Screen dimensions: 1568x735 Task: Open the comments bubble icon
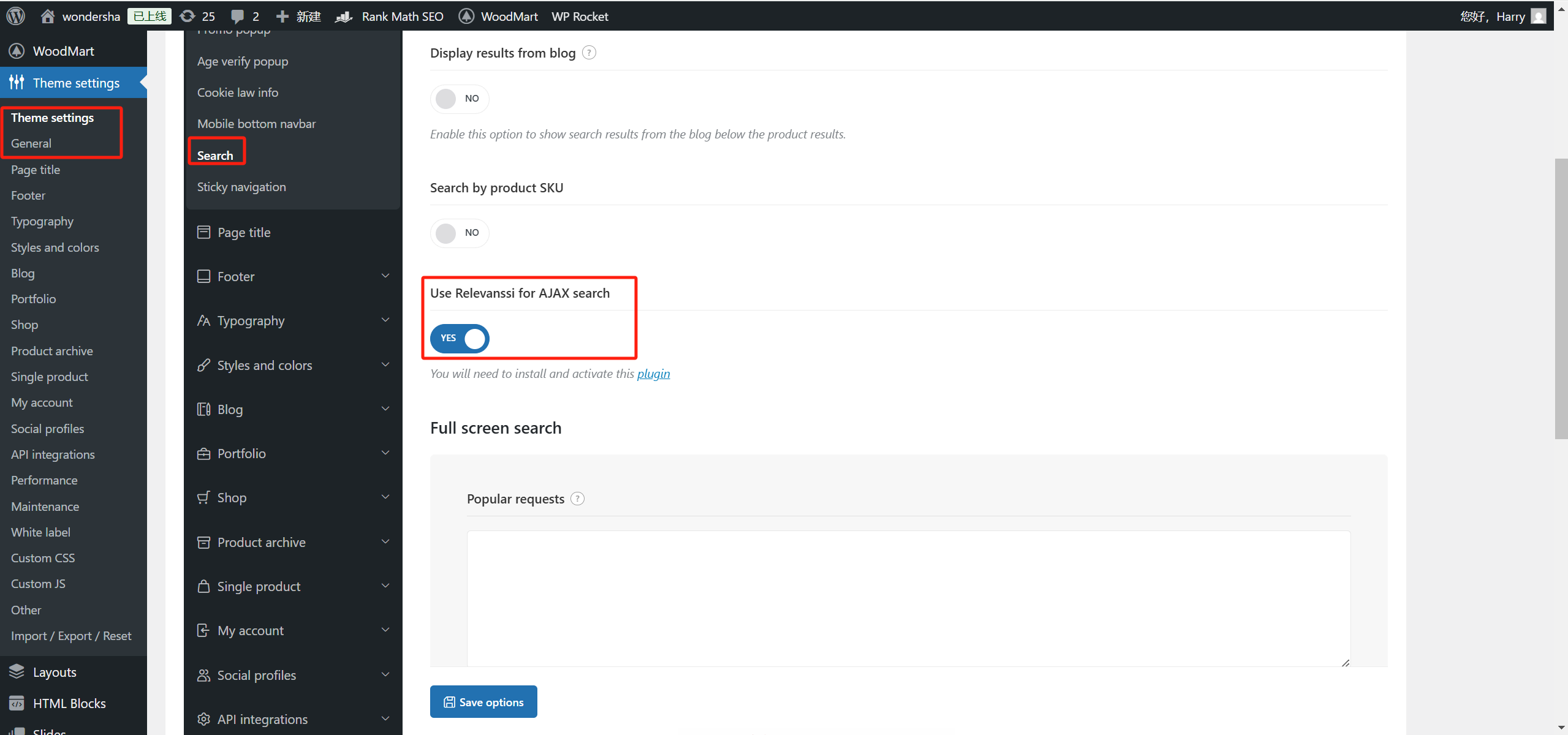coord(237,16)
